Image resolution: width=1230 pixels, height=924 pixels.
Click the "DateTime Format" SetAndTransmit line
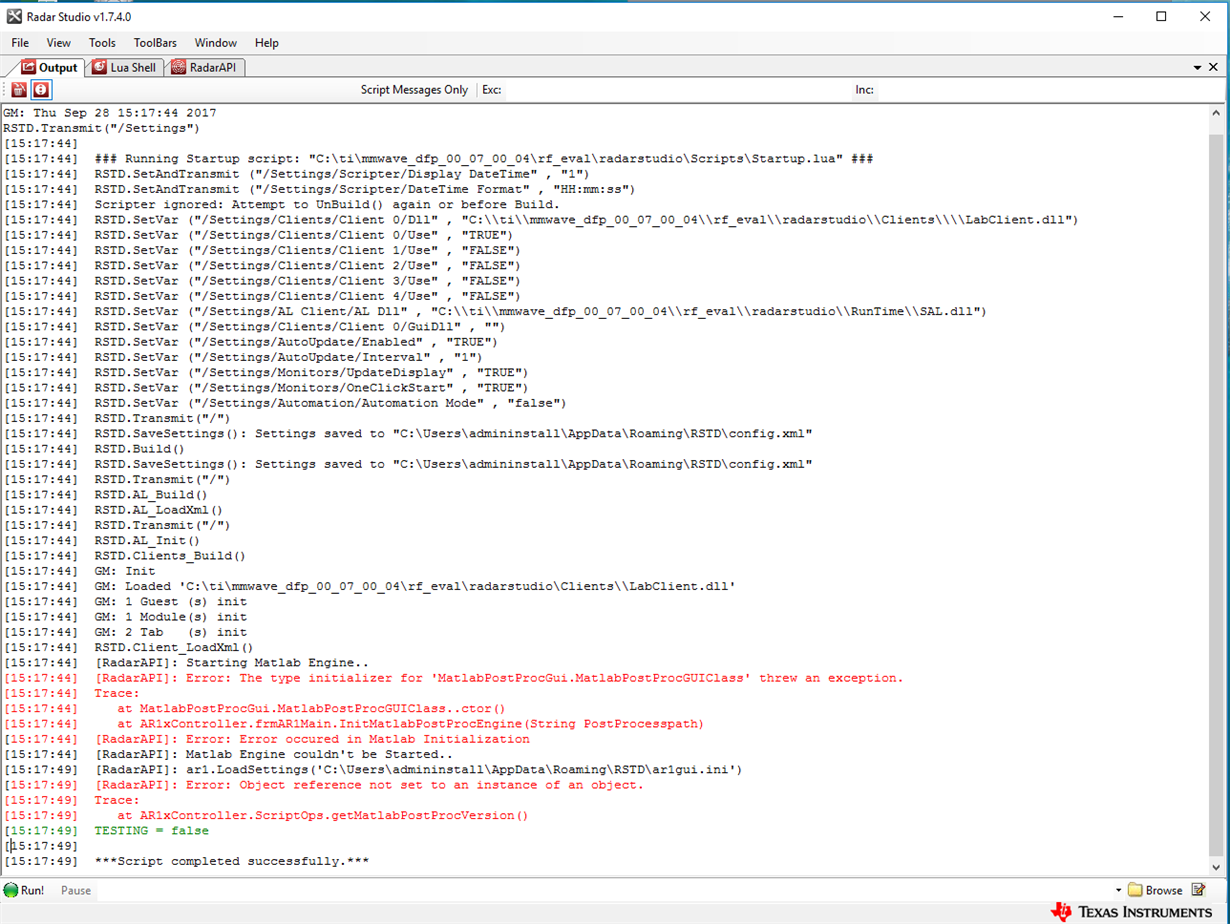[x=365, y=189]
